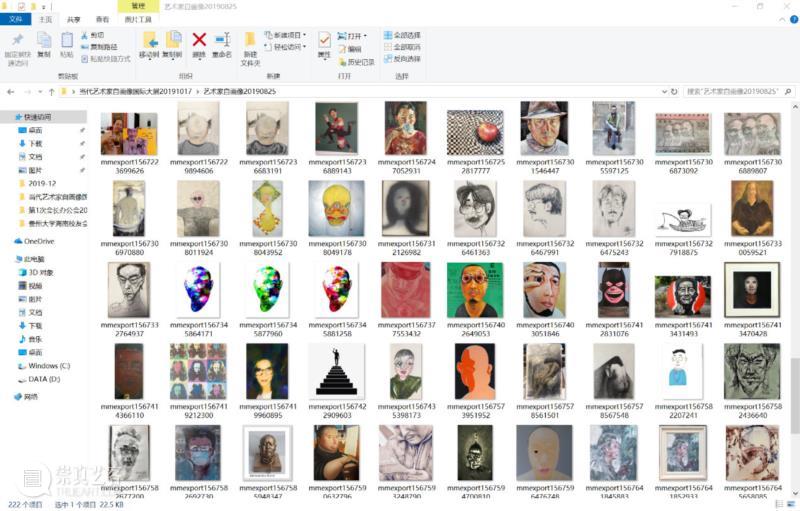Select thumbnail mmexport1567301546447 (man with hat)
Screen dimensions: 800x511
click(544, 128)
